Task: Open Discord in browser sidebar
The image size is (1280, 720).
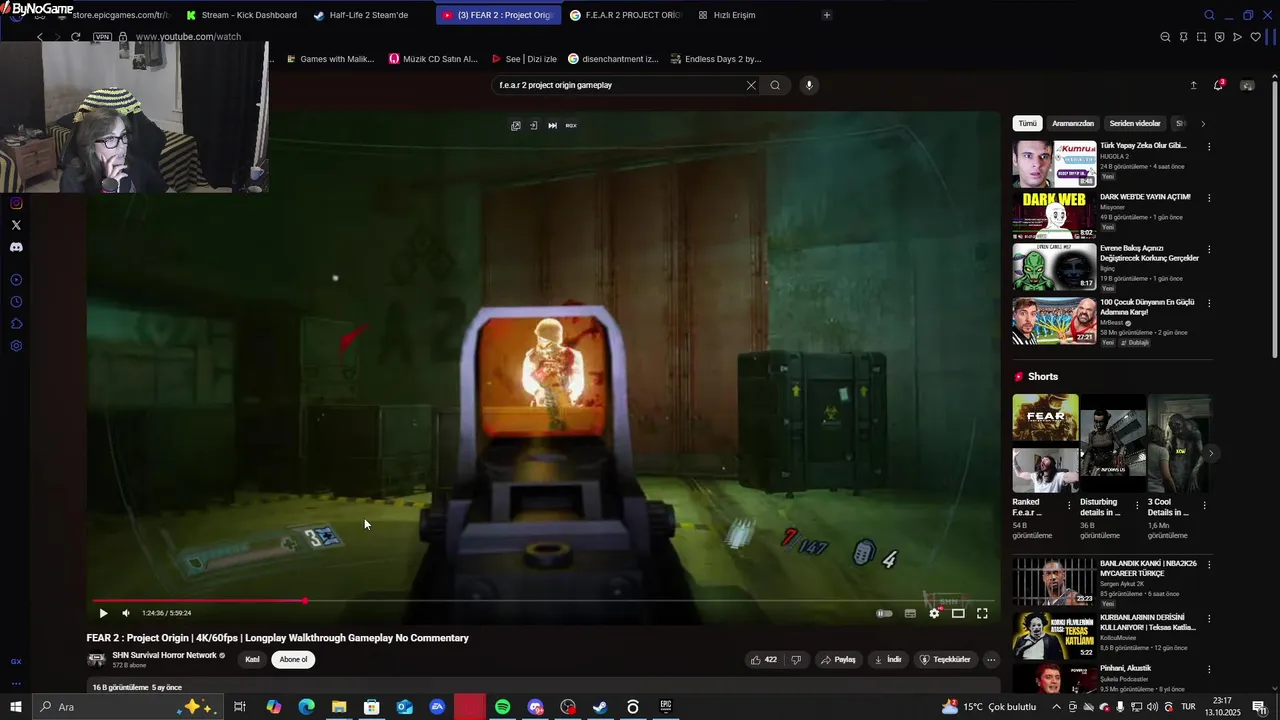Action: [x=16, y=247]
